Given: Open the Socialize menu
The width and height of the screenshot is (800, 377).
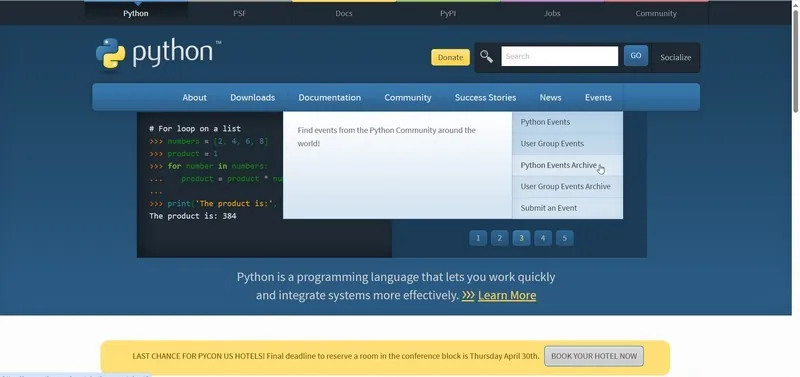Looking at the screenshot, I should tap(676, 57).
